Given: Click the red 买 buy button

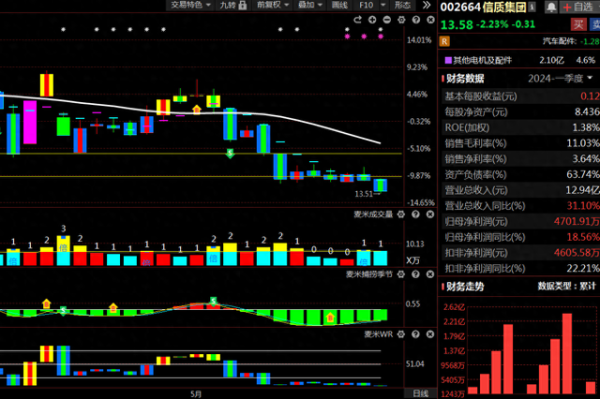Looking at the screenshot, I should click(x=579, y=24).
